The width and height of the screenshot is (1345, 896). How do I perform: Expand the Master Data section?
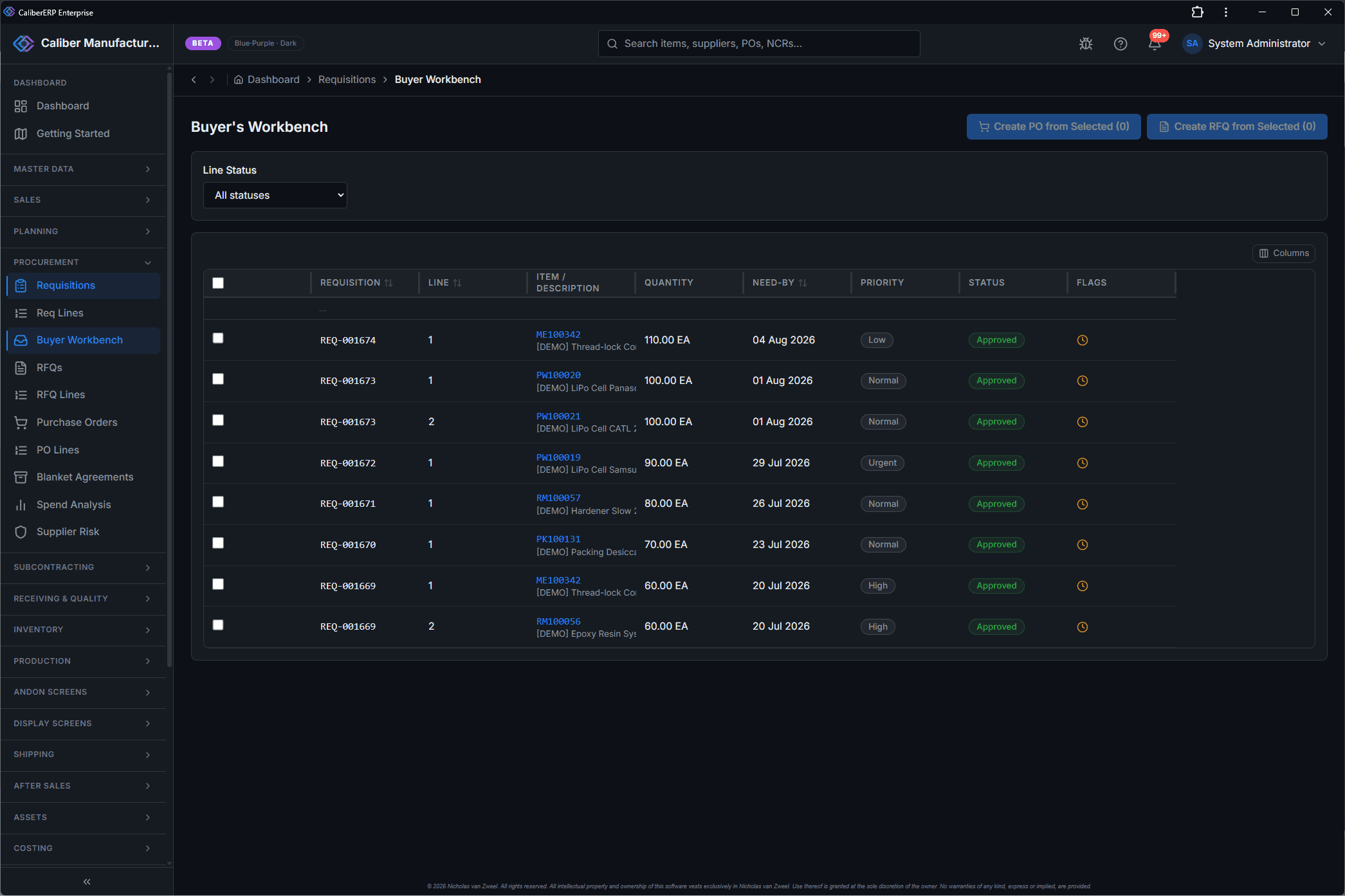(x=84, y=169)
